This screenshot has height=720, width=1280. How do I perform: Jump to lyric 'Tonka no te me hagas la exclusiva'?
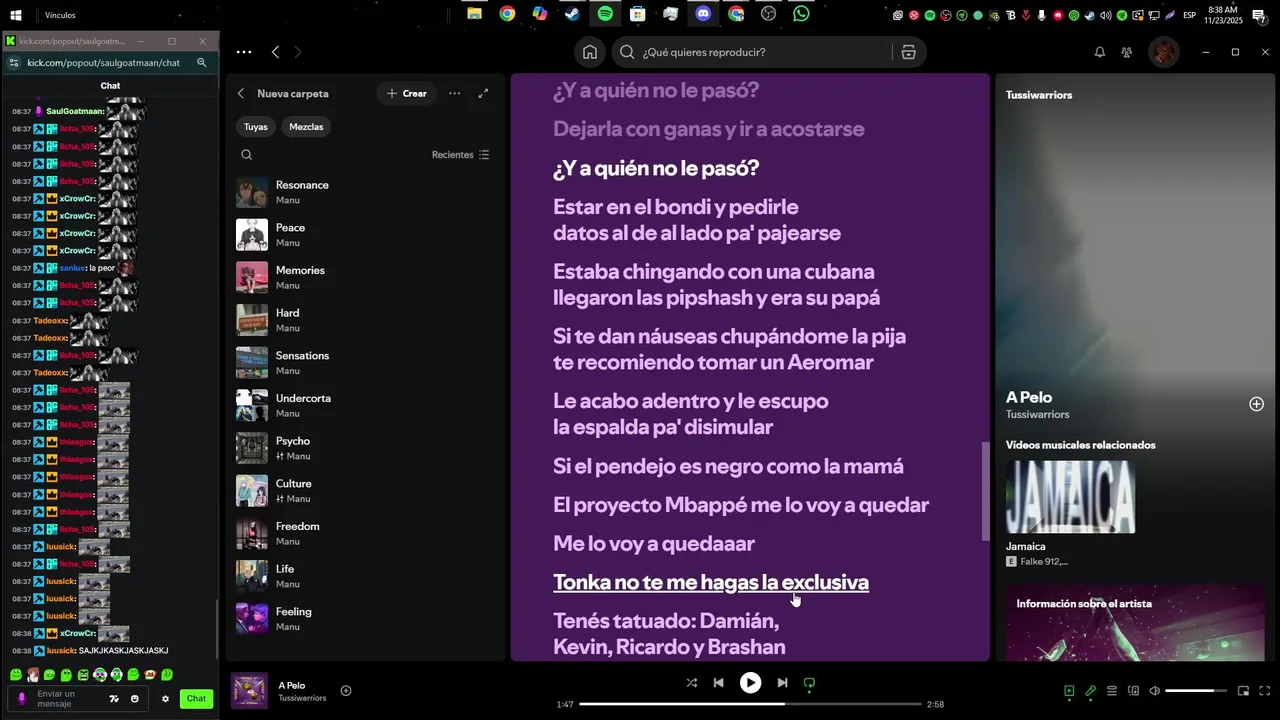pyautogui.click(x=711, y=582)
